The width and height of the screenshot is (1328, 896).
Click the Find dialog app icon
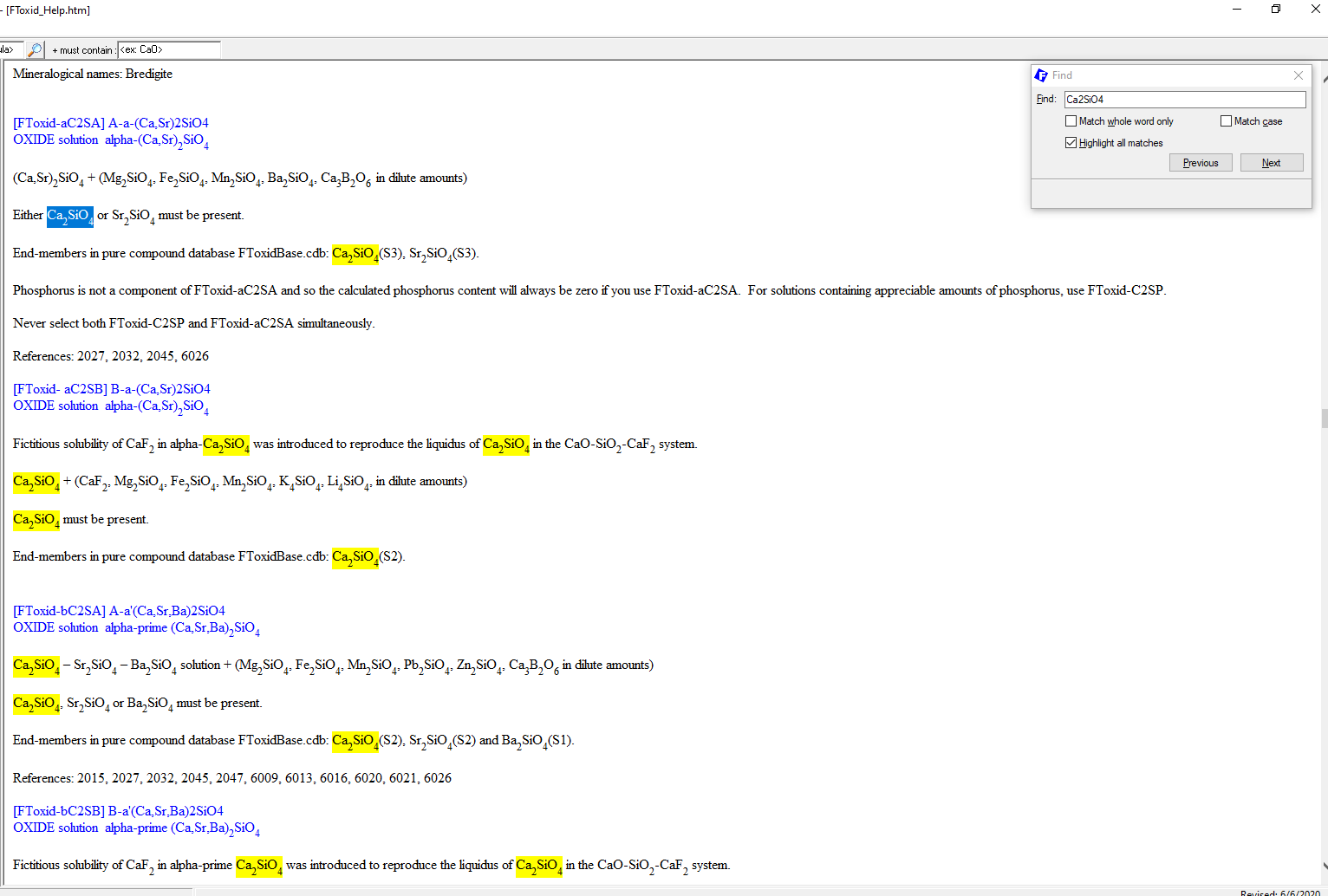pyautogui.click(x=1041, y=75)
